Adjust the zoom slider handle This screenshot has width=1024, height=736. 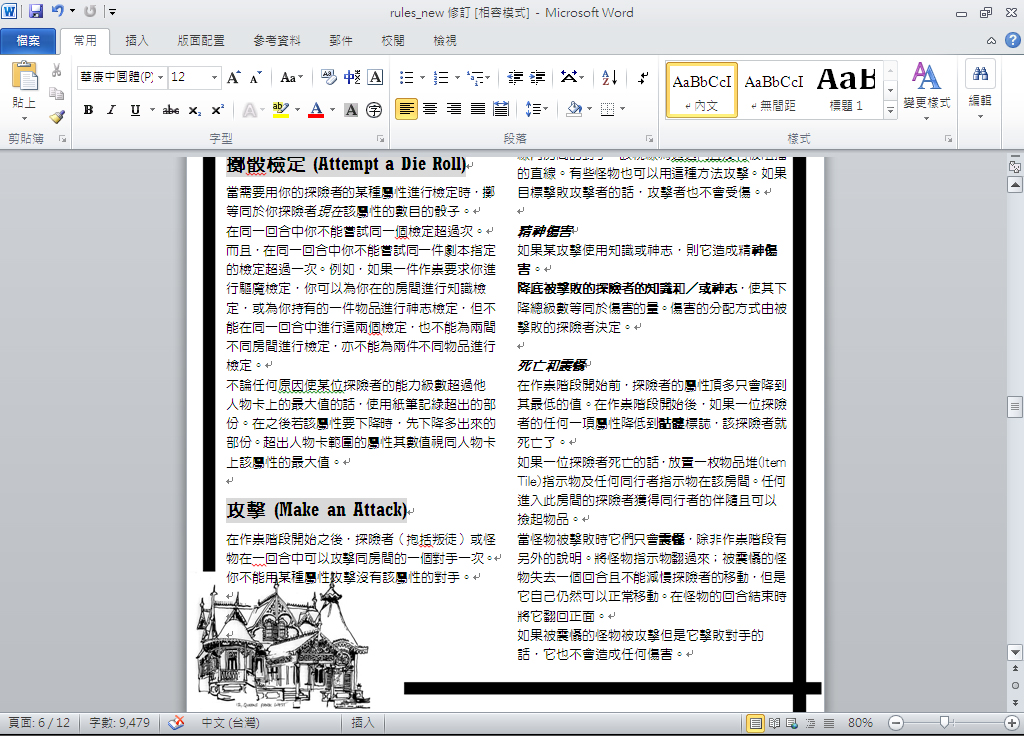point(944,722)
